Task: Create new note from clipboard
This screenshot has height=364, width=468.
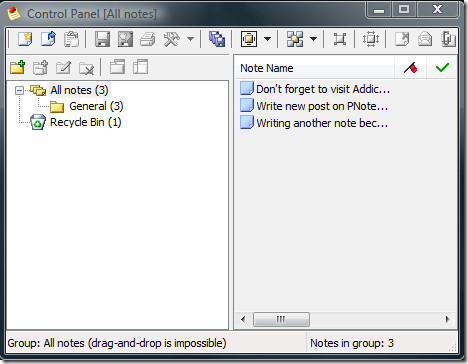Action: [x=71, y=39]
